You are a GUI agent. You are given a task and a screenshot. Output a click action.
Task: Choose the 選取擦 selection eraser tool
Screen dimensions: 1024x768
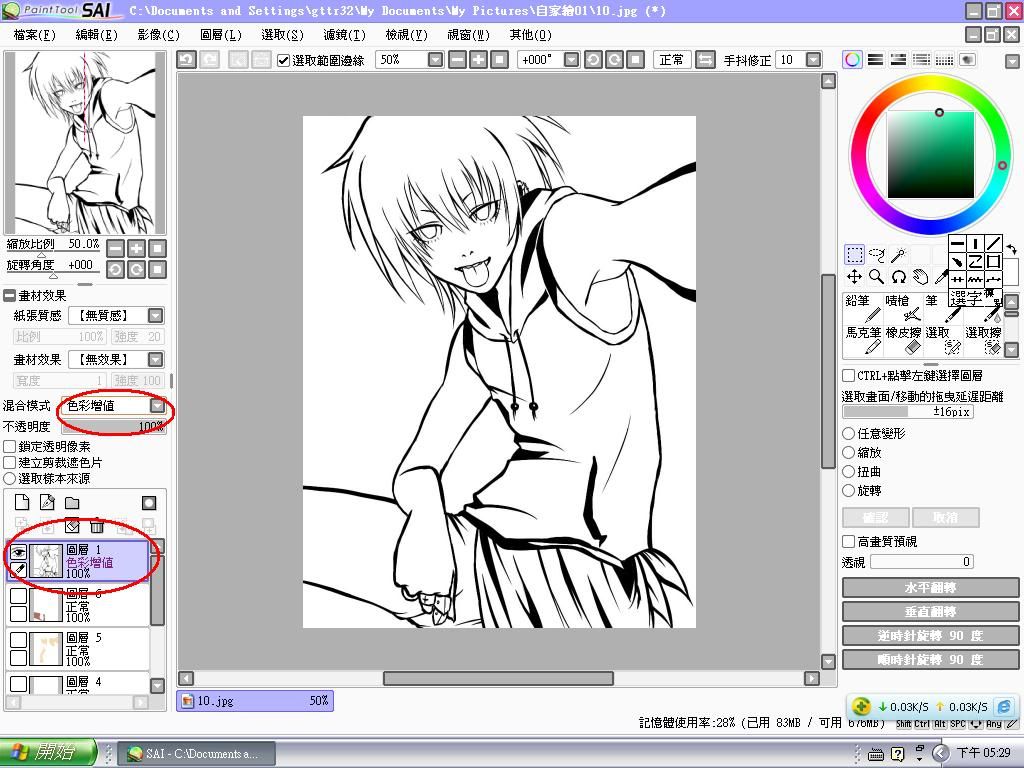[x=983, y=340]
